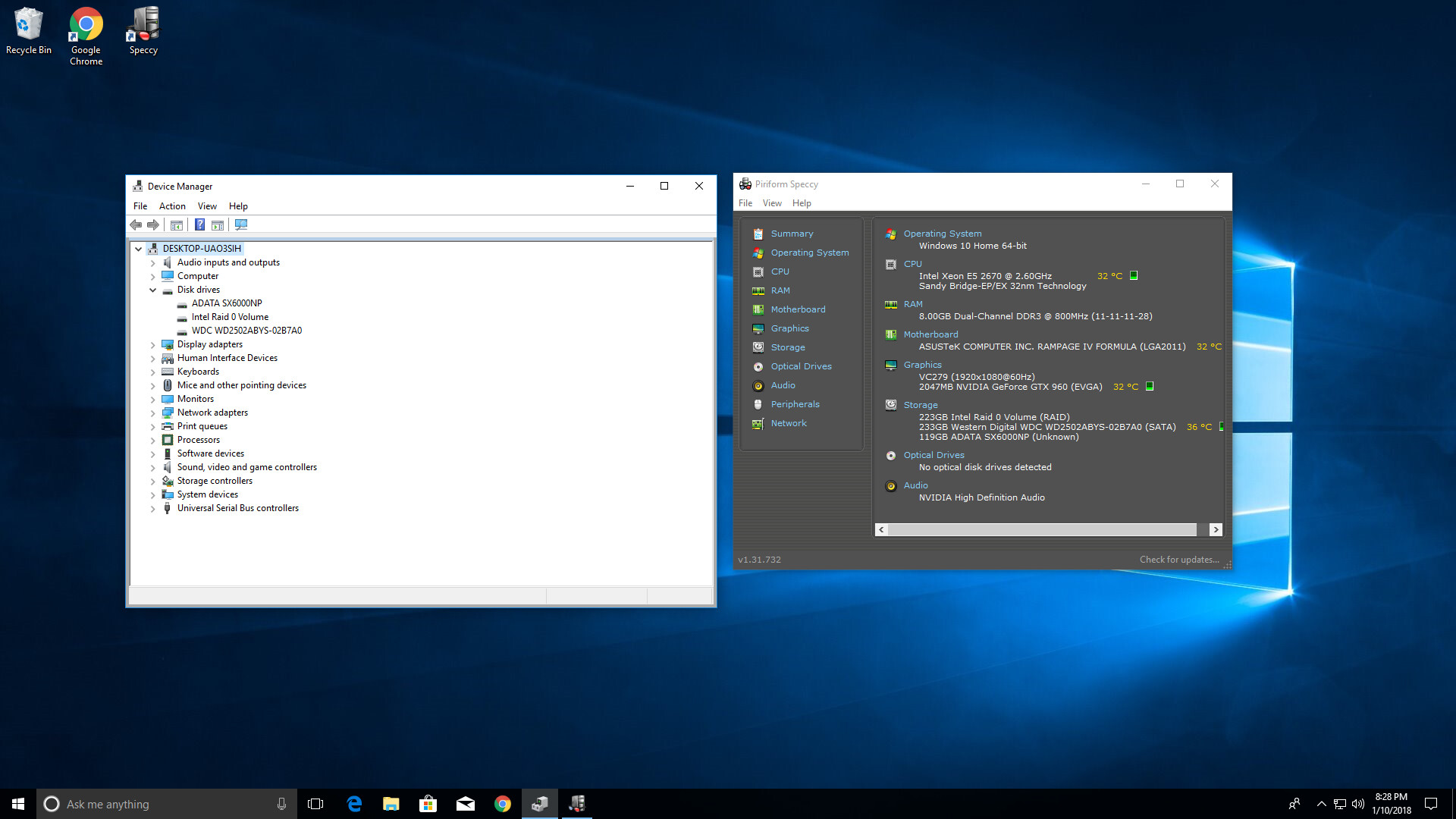The height and width of the screenshot is (819, 1456).
Task: Click Mice and other pointing devices icon
Action: coord(168,385)
